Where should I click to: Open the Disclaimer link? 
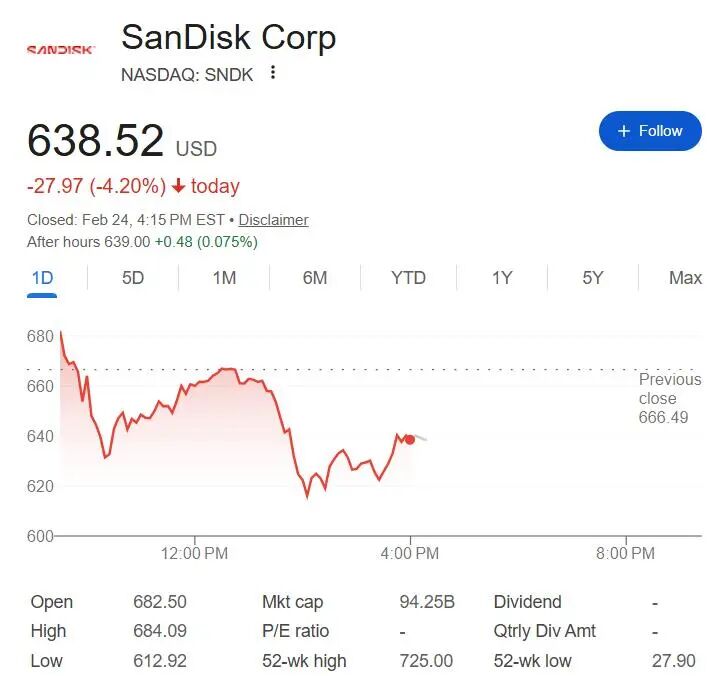click(273, 220)
